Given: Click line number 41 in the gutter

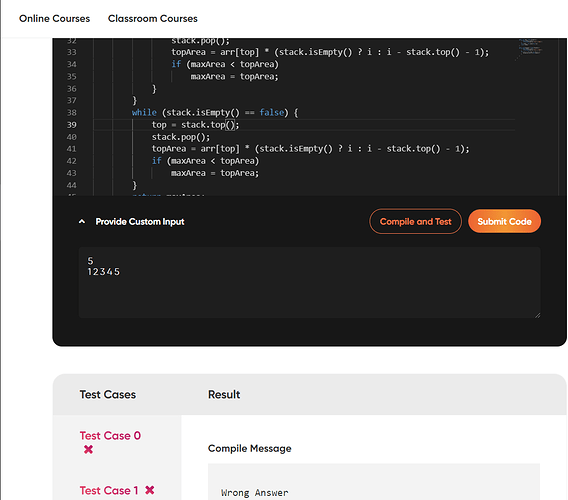Looking at the screenshot, I should 72,149.
